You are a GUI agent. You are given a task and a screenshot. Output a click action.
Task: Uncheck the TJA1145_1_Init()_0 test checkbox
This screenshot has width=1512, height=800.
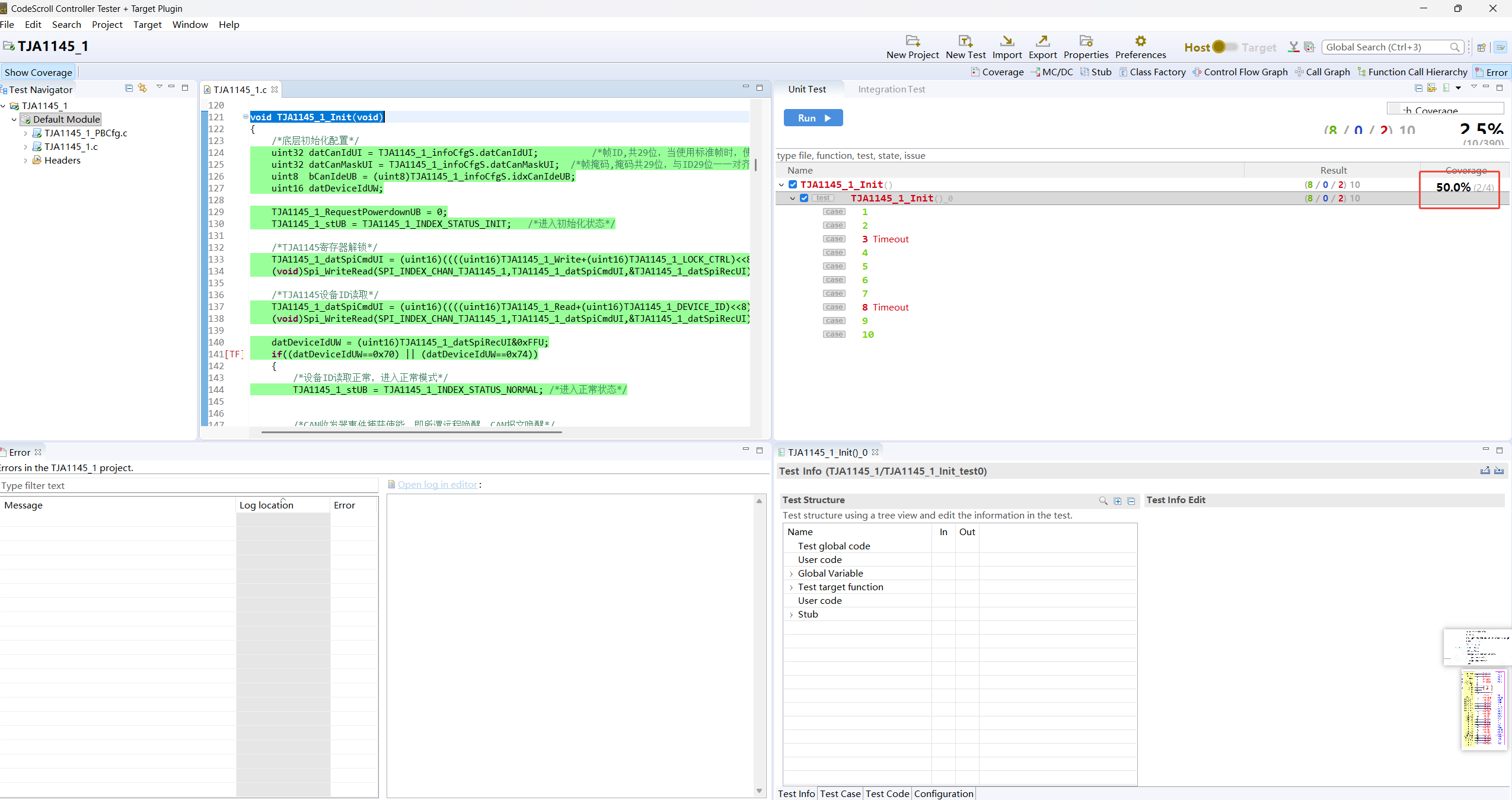click(x=804, y=199)
